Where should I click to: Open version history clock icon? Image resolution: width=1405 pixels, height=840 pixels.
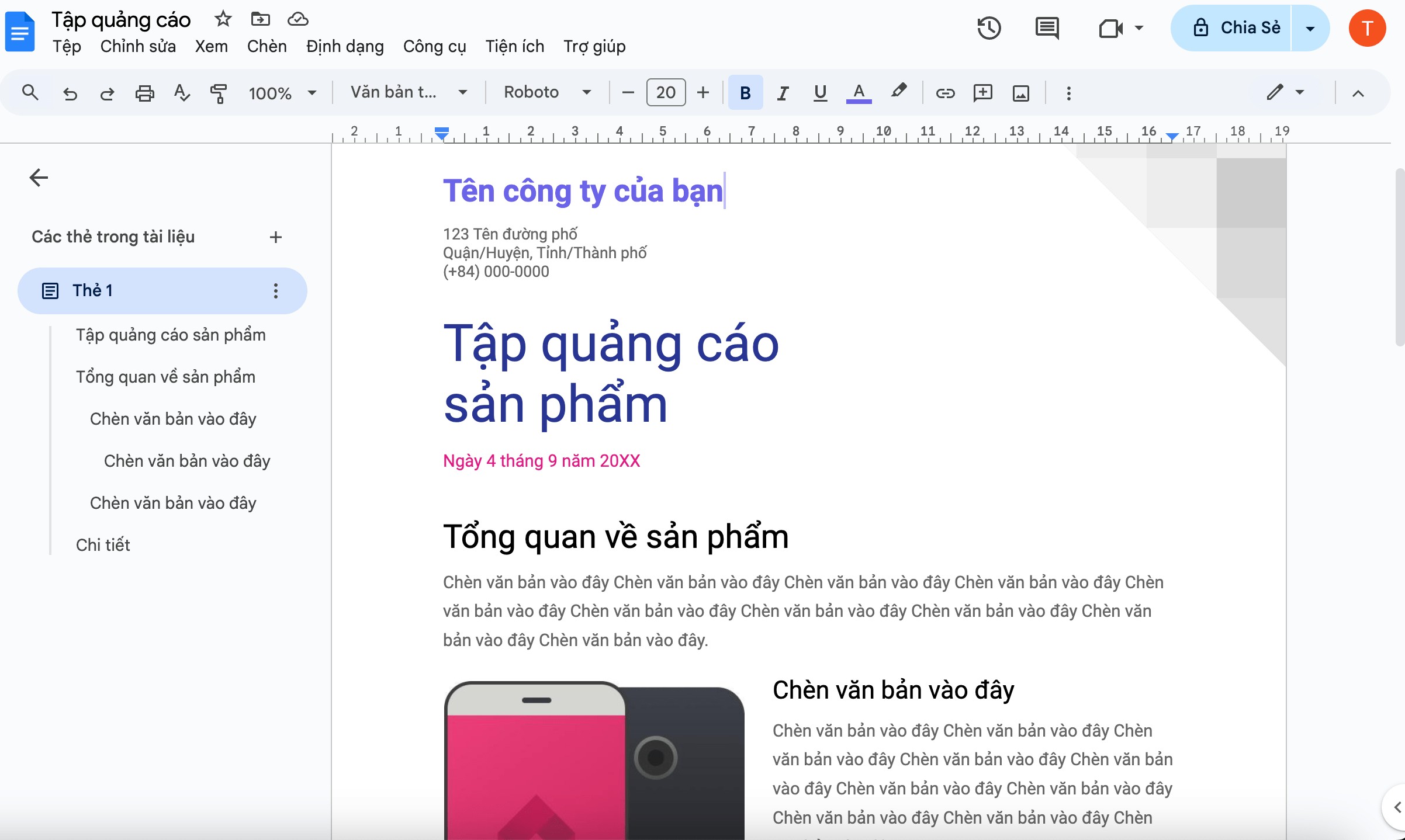click(x=989, y=27)
